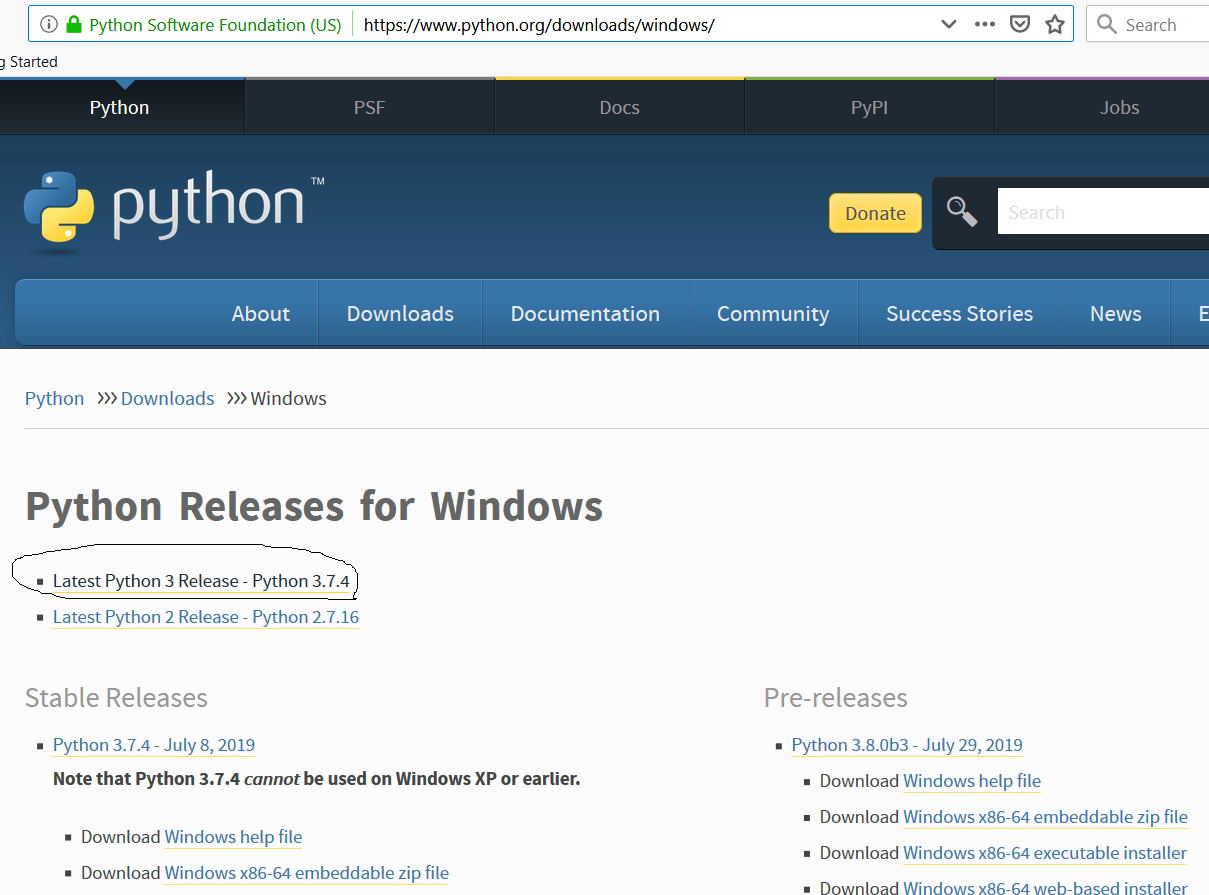
Task: Click Latest Python 3 Release - Python 3.7.4
Action: point(201,581)
